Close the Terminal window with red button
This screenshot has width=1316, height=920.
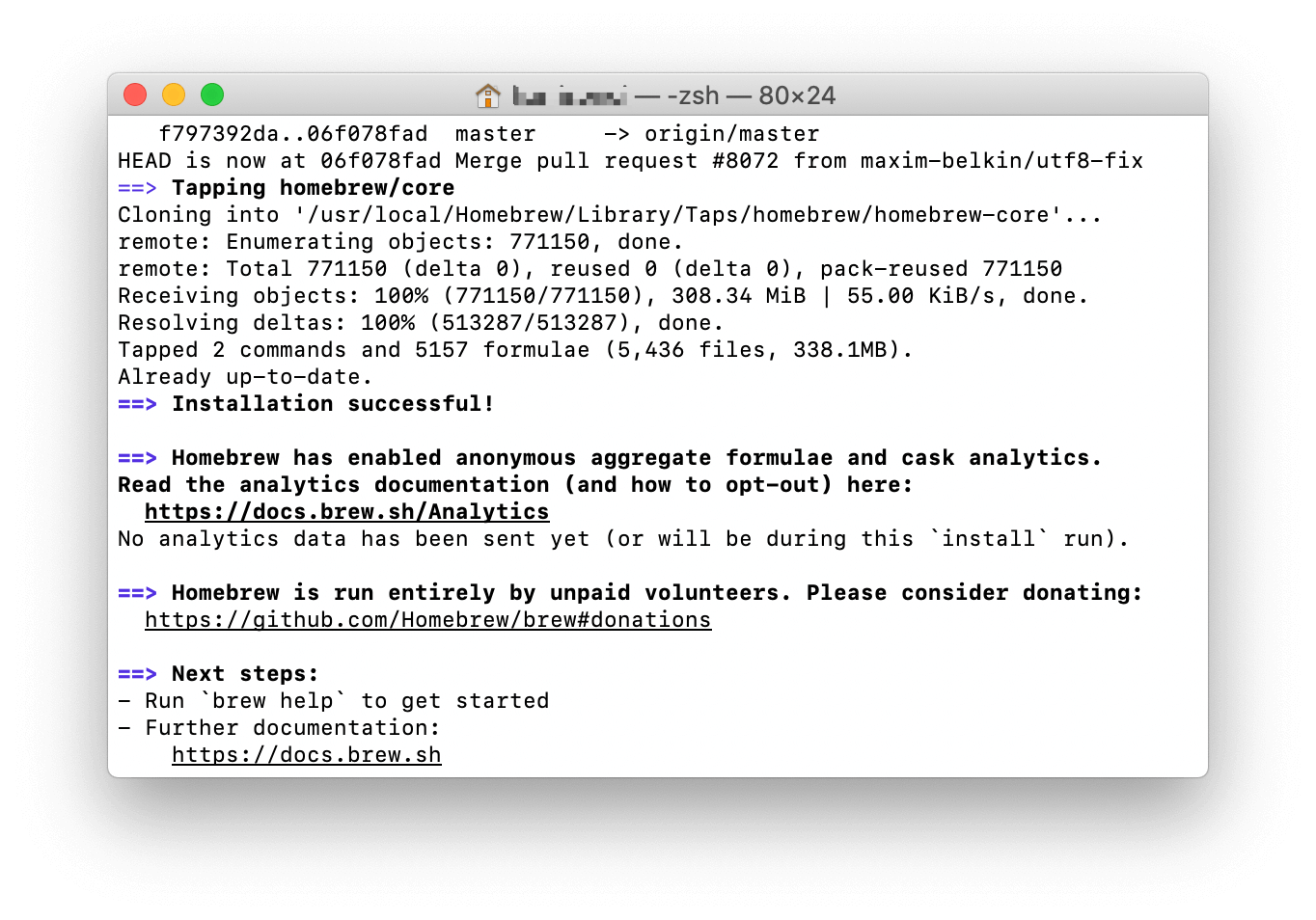point(135,95)
